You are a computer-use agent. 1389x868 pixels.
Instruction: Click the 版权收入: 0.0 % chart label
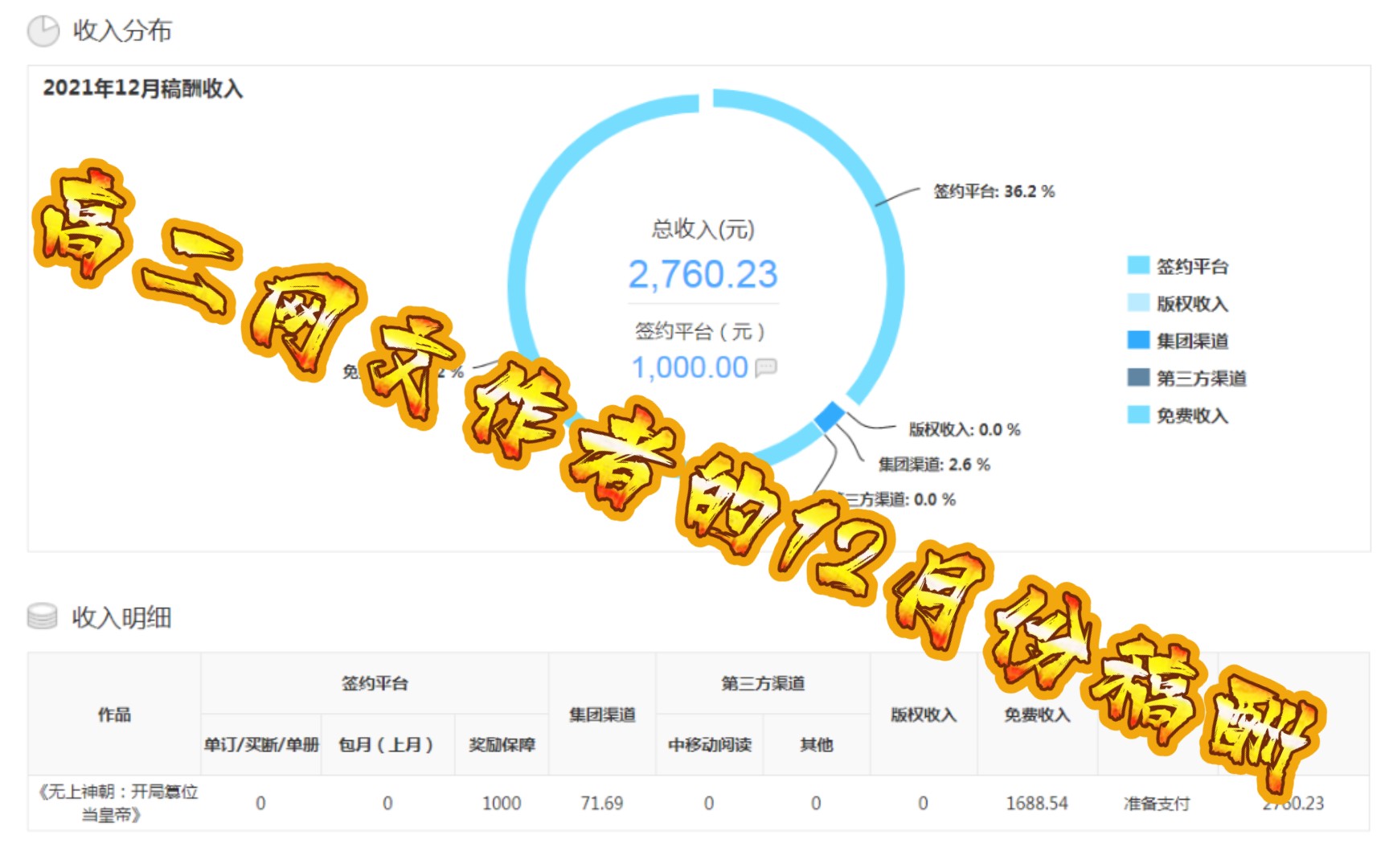pyautogui.click(x=964, y=429)
